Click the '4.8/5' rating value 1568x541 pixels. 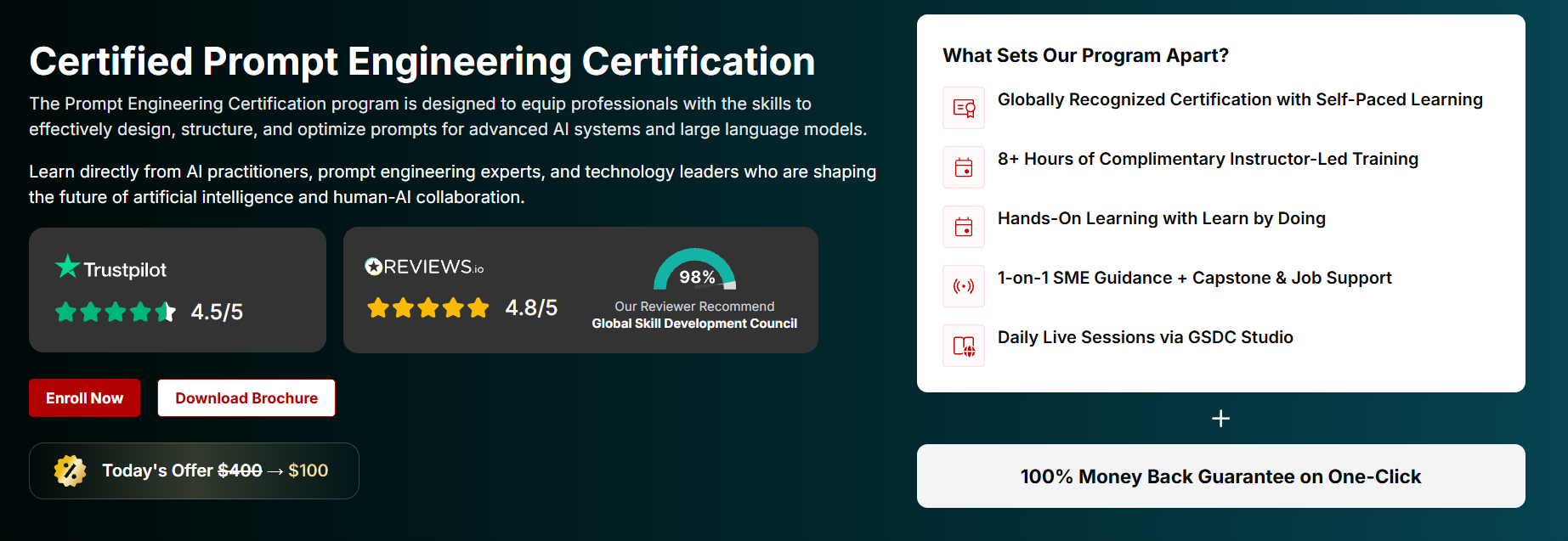531,307
